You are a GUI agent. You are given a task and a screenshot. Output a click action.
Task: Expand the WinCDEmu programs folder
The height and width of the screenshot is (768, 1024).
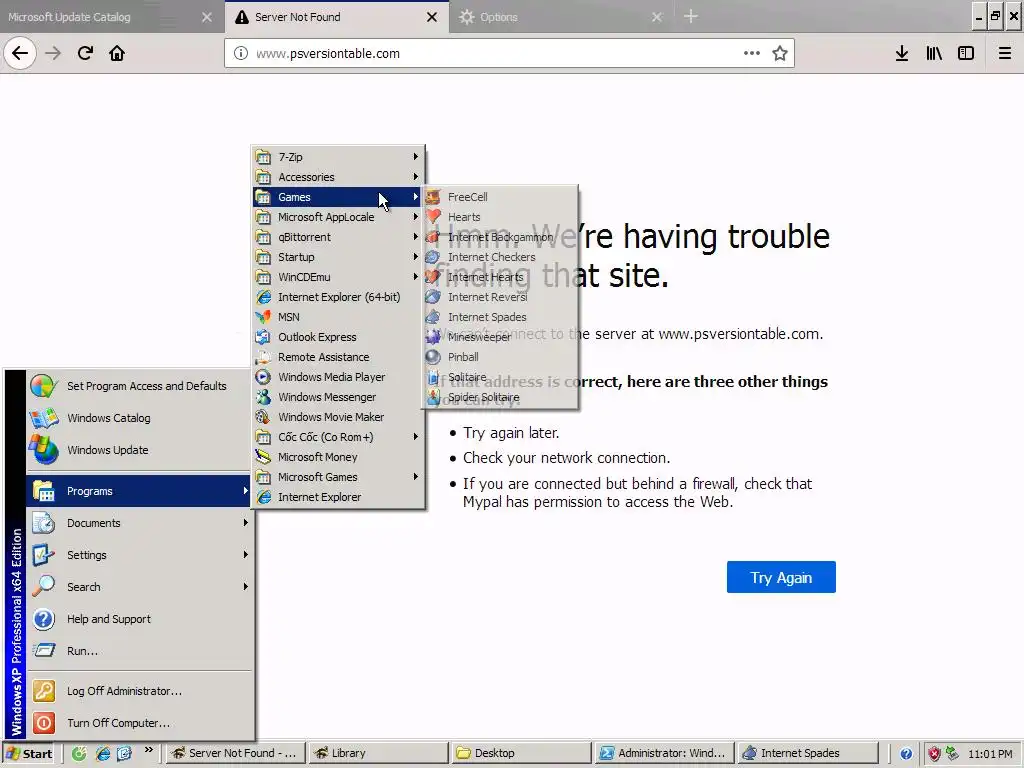pyautogui.click(x=338, y=277)
